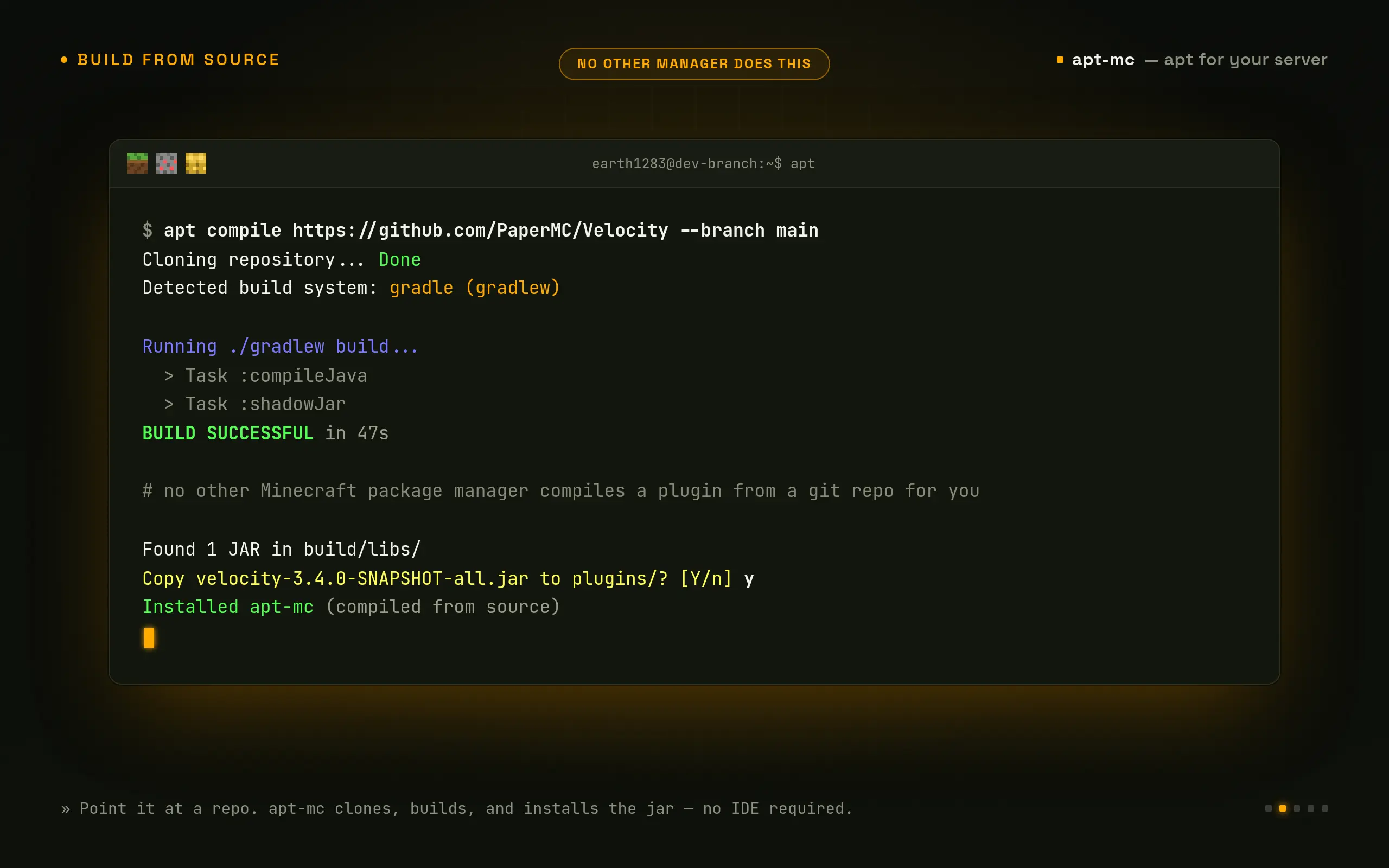Click the grass block window icon
This screenshot has height=868, width=1389.
click(x=137, y=163)
